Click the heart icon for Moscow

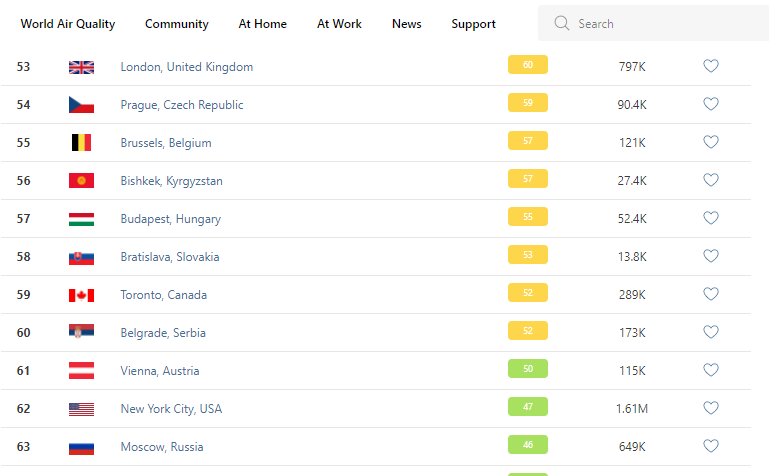(x=711, y=447)
